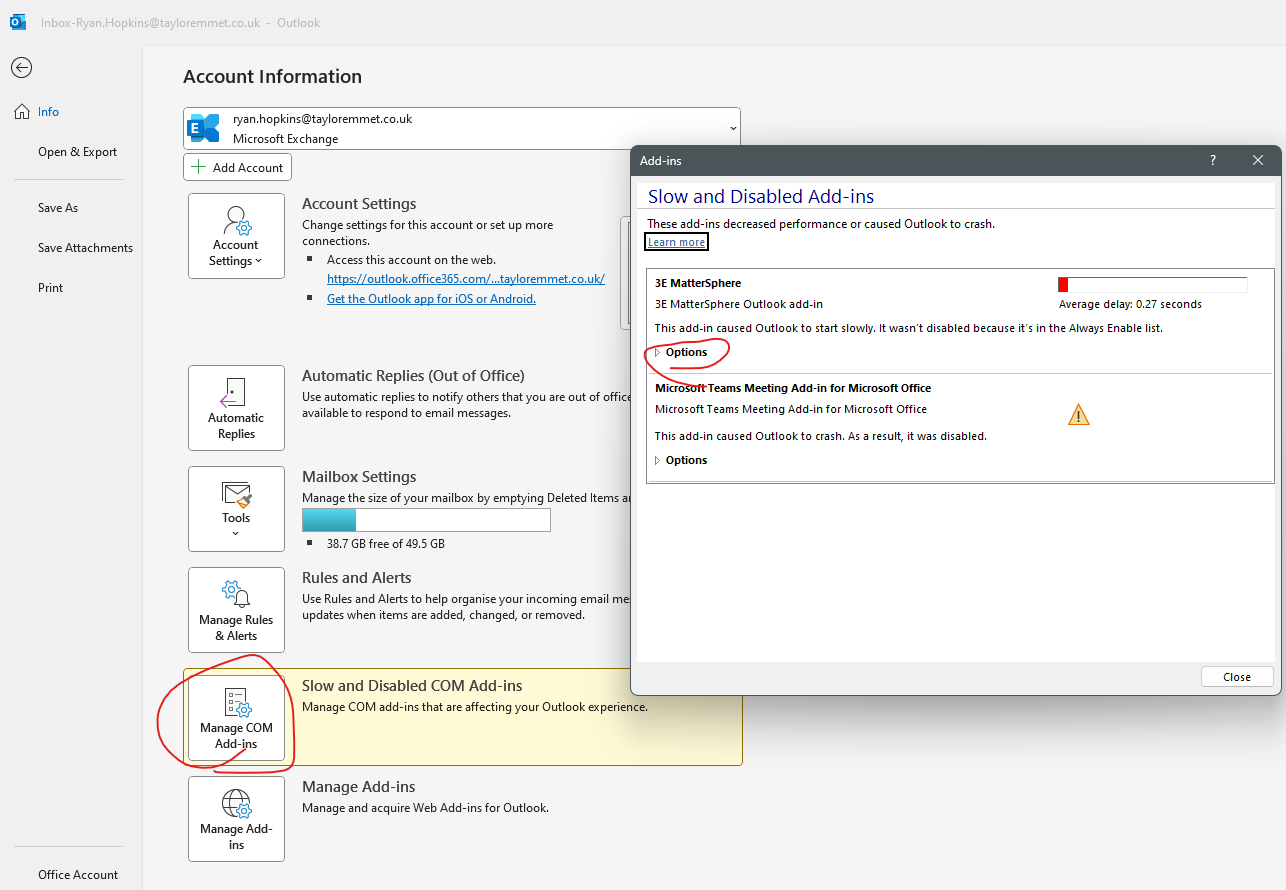Click the warning icon beside the Teams add-in
This screenshot has width=1286, height=890.
(x=1078, y=414)
